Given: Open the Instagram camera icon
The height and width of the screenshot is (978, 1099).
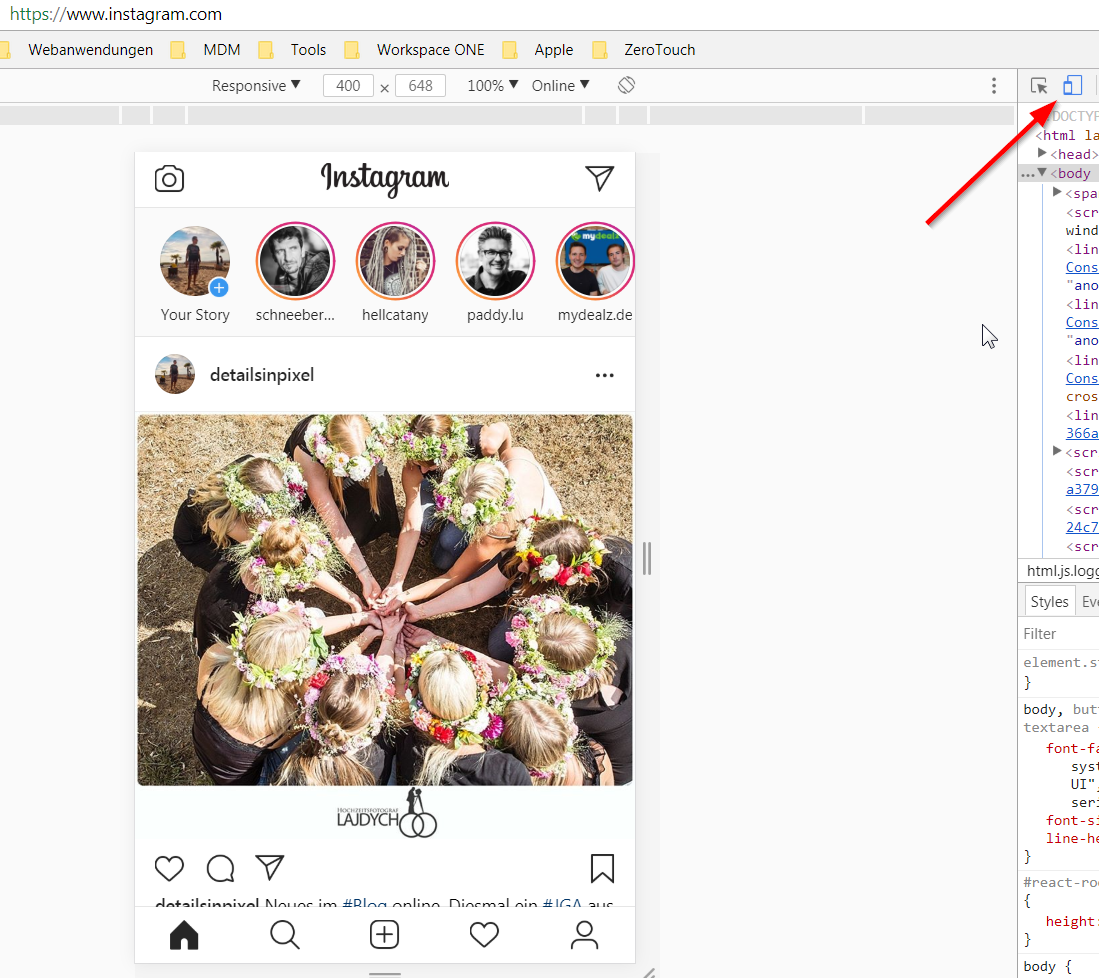Looking at the screenshot, I should click(x=169, y=179).
